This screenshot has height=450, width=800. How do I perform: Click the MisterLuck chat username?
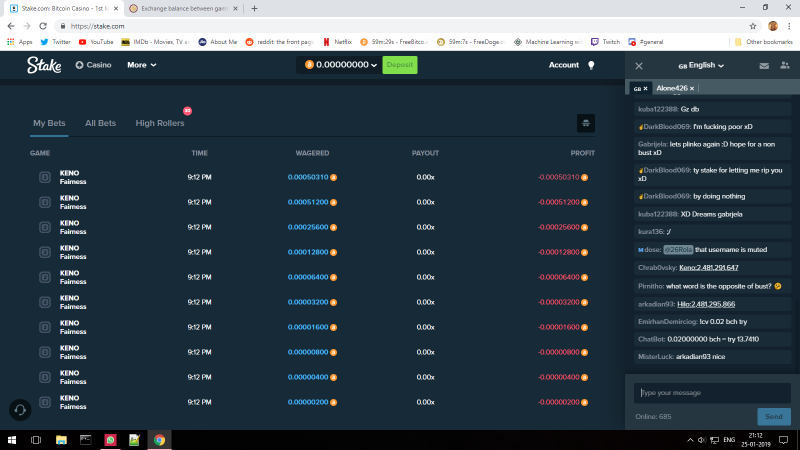[x=656, y=357]
